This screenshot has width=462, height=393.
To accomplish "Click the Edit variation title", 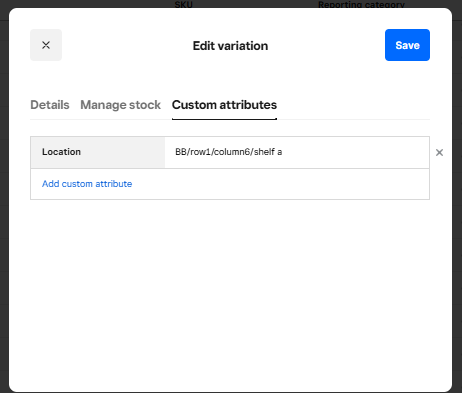I will pos(230,46).
